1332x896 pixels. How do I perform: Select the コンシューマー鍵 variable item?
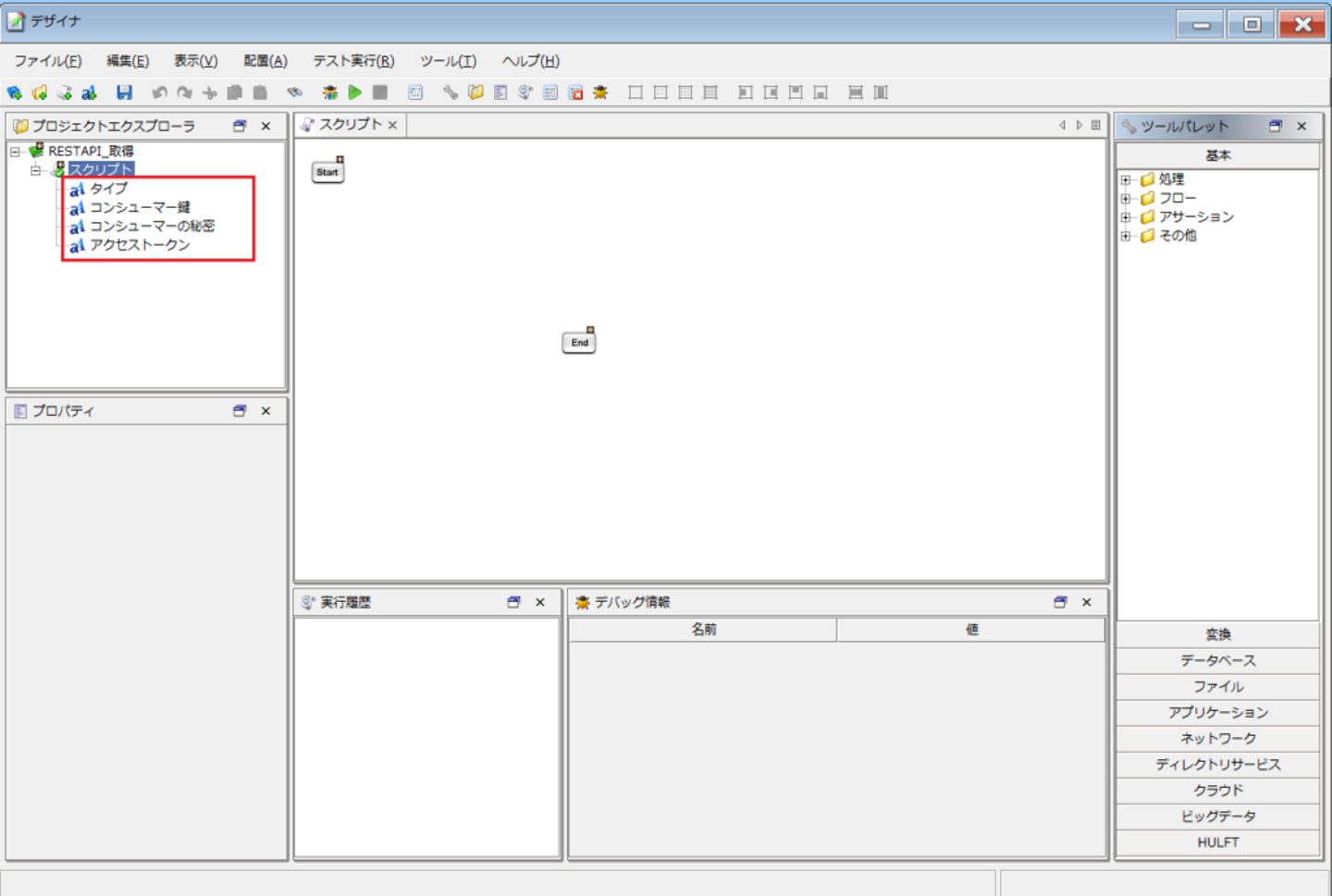139,207
